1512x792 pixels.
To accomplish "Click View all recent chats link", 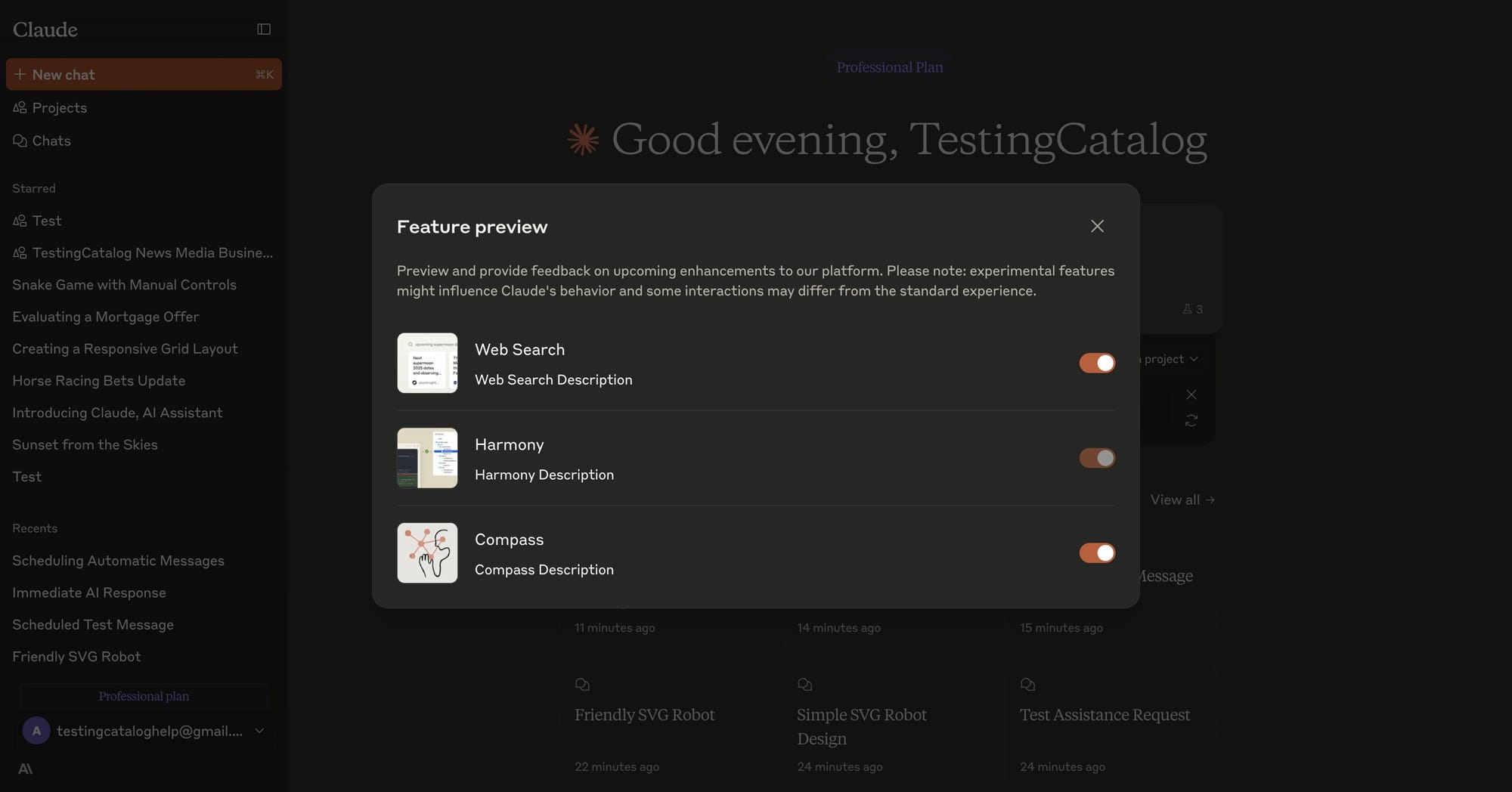I will tap(1182, 500).
